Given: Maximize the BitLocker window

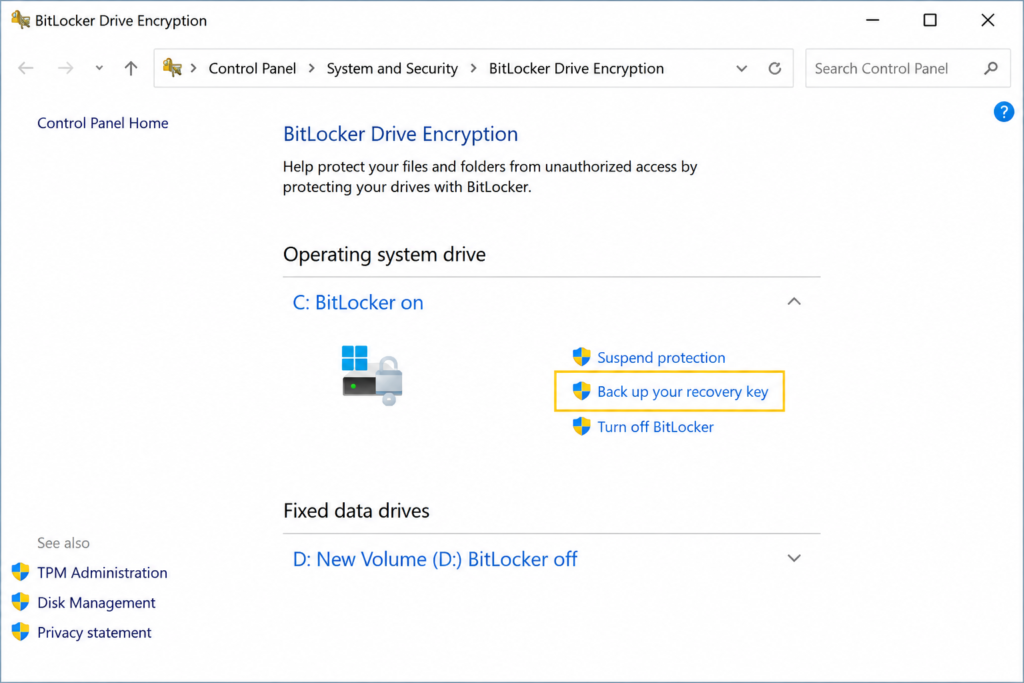Looking at the screenshot, I should click(930, 20).
